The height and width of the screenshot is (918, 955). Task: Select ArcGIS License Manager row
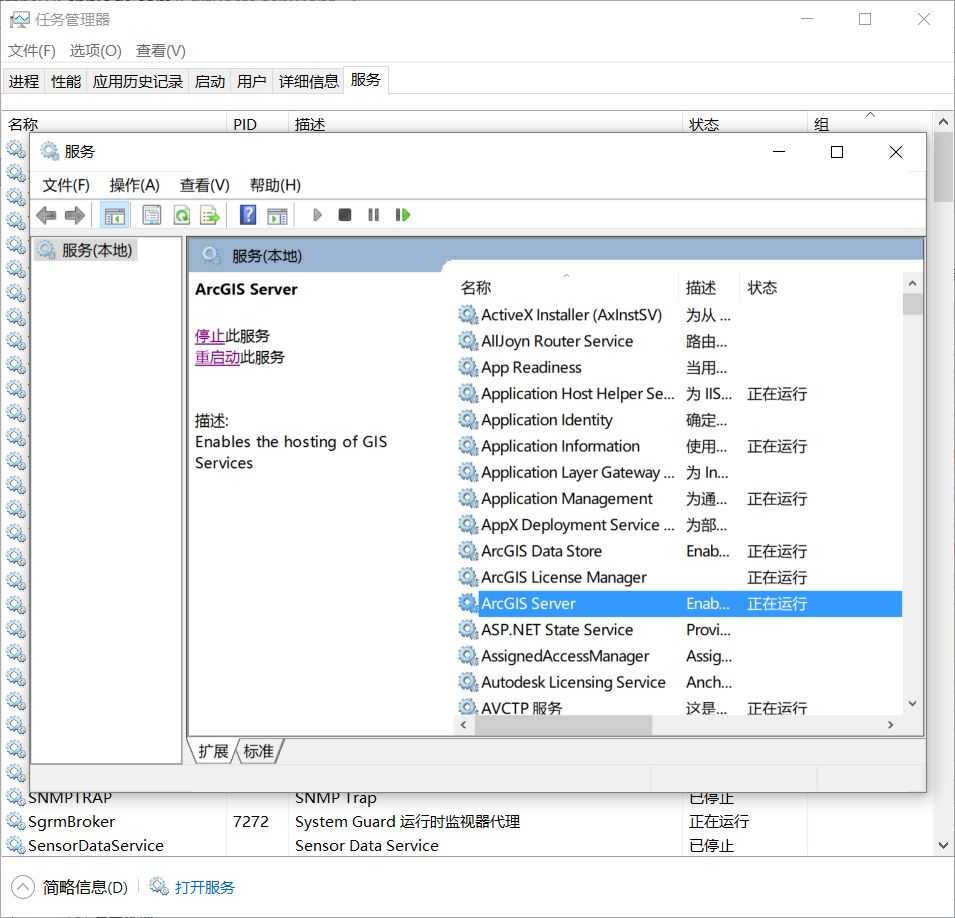click(x=678, y=577)
